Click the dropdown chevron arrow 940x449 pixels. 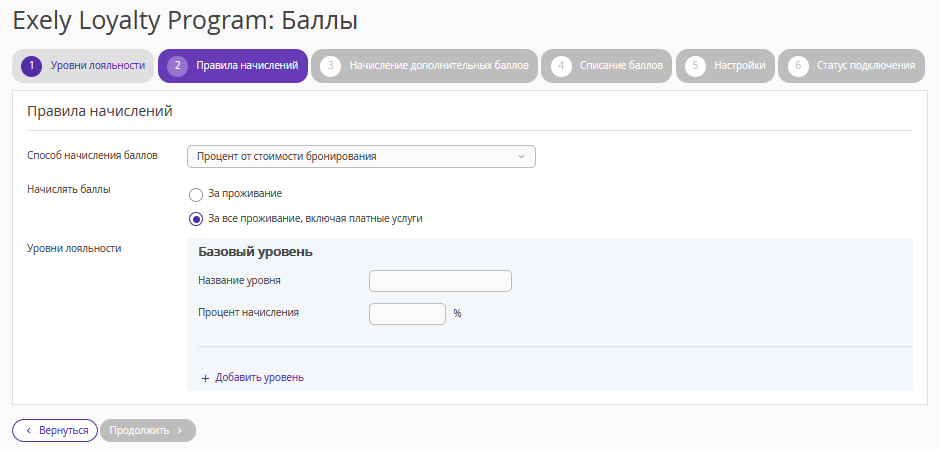[521, 156]
